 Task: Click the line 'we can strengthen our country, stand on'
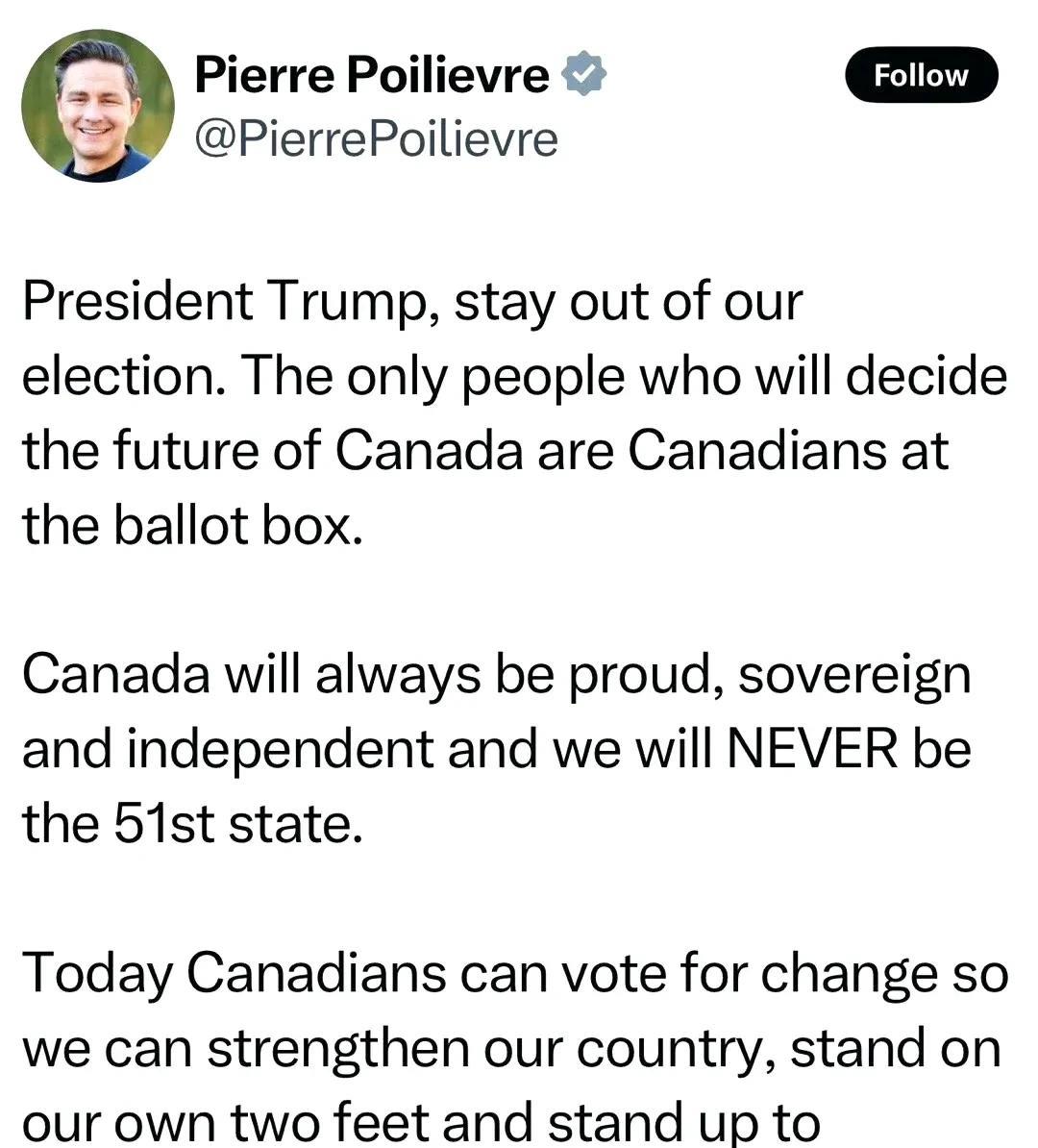point(511,1049)
